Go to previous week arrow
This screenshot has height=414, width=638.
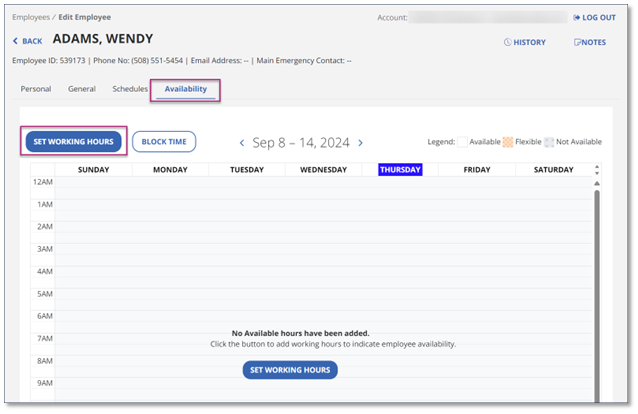click(242, 143)
